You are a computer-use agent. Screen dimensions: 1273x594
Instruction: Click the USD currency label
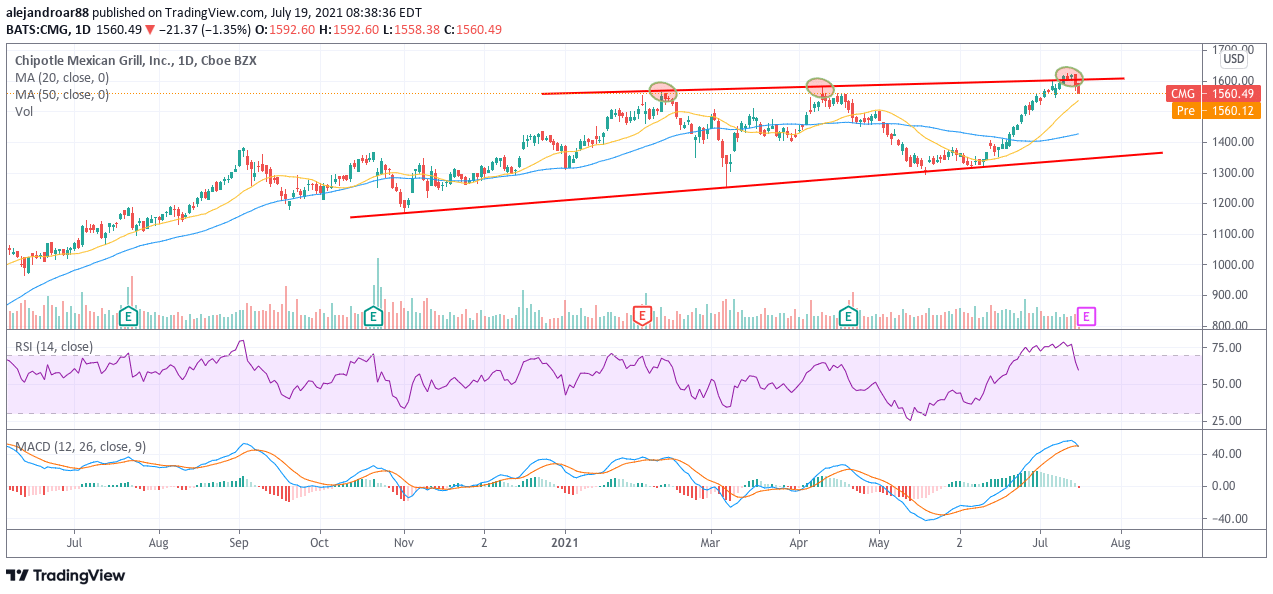click(x=1233, y=60)
